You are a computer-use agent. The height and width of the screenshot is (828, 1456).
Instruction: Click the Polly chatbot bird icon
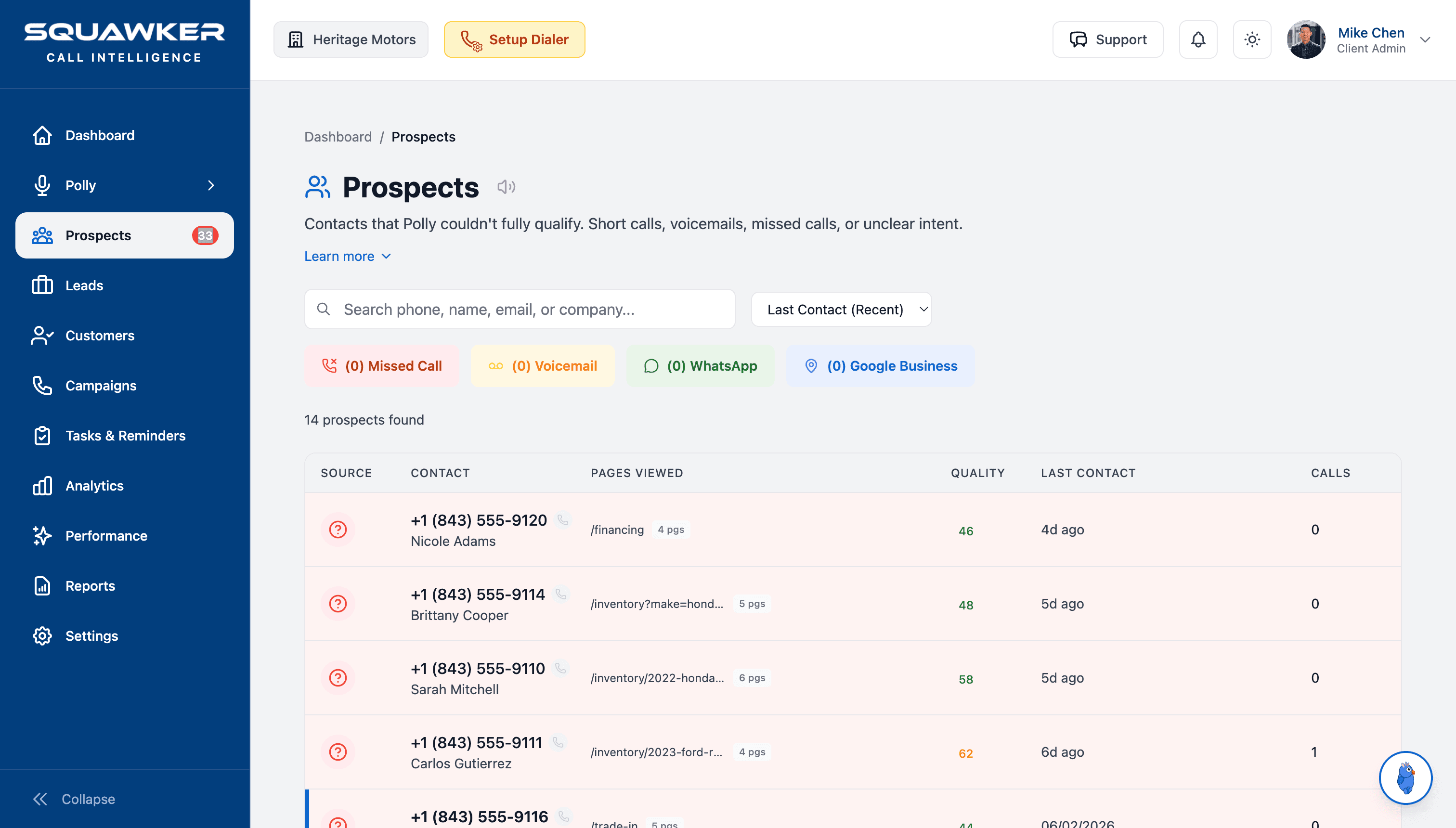[1405, 778]
